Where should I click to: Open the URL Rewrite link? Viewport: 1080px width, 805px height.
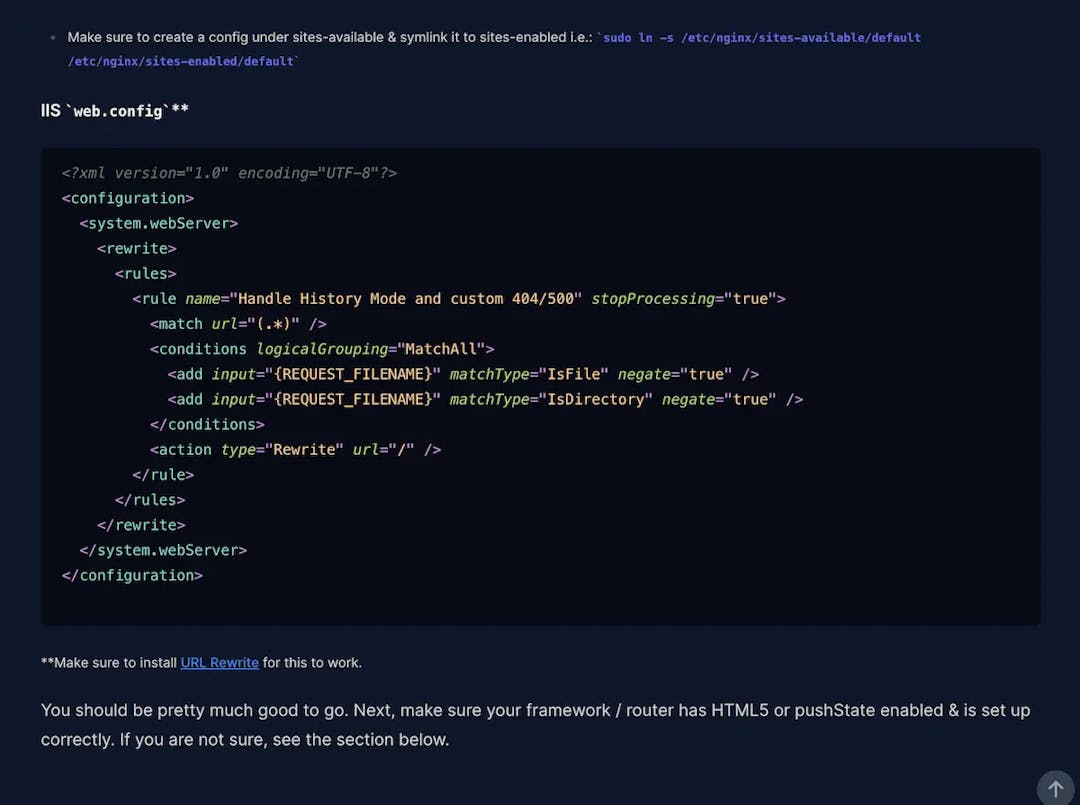(x=219, y=663)
